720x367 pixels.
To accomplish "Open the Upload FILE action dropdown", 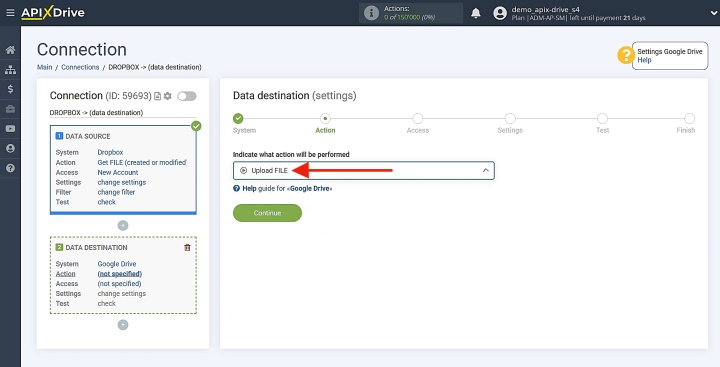I will click(x=364, y=170).
